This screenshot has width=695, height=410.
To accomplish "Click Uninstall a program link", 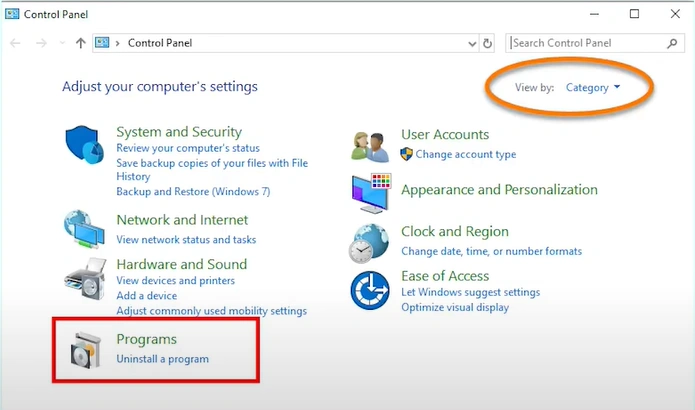I will coord(162,359).
